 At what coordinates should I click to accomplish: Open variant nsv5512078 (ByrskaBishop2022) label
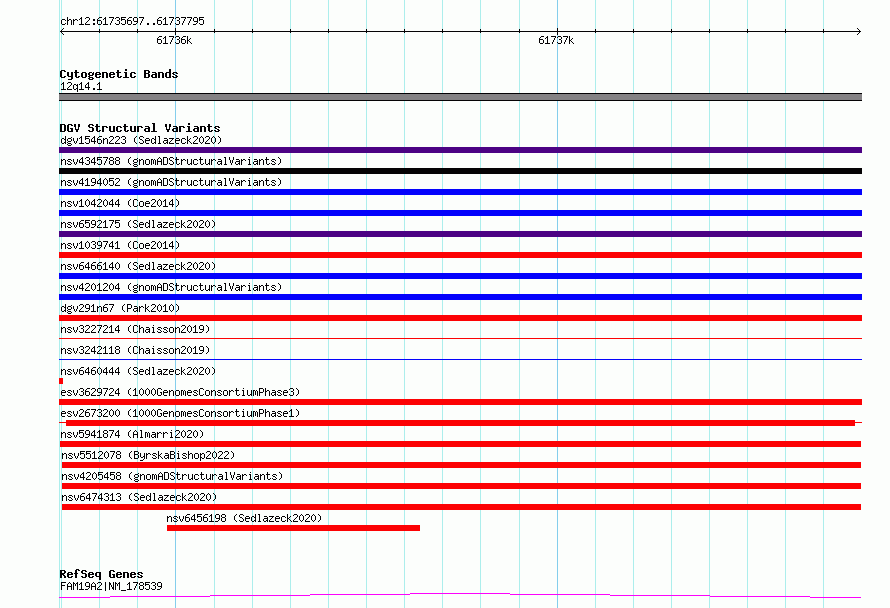(148, 455)
